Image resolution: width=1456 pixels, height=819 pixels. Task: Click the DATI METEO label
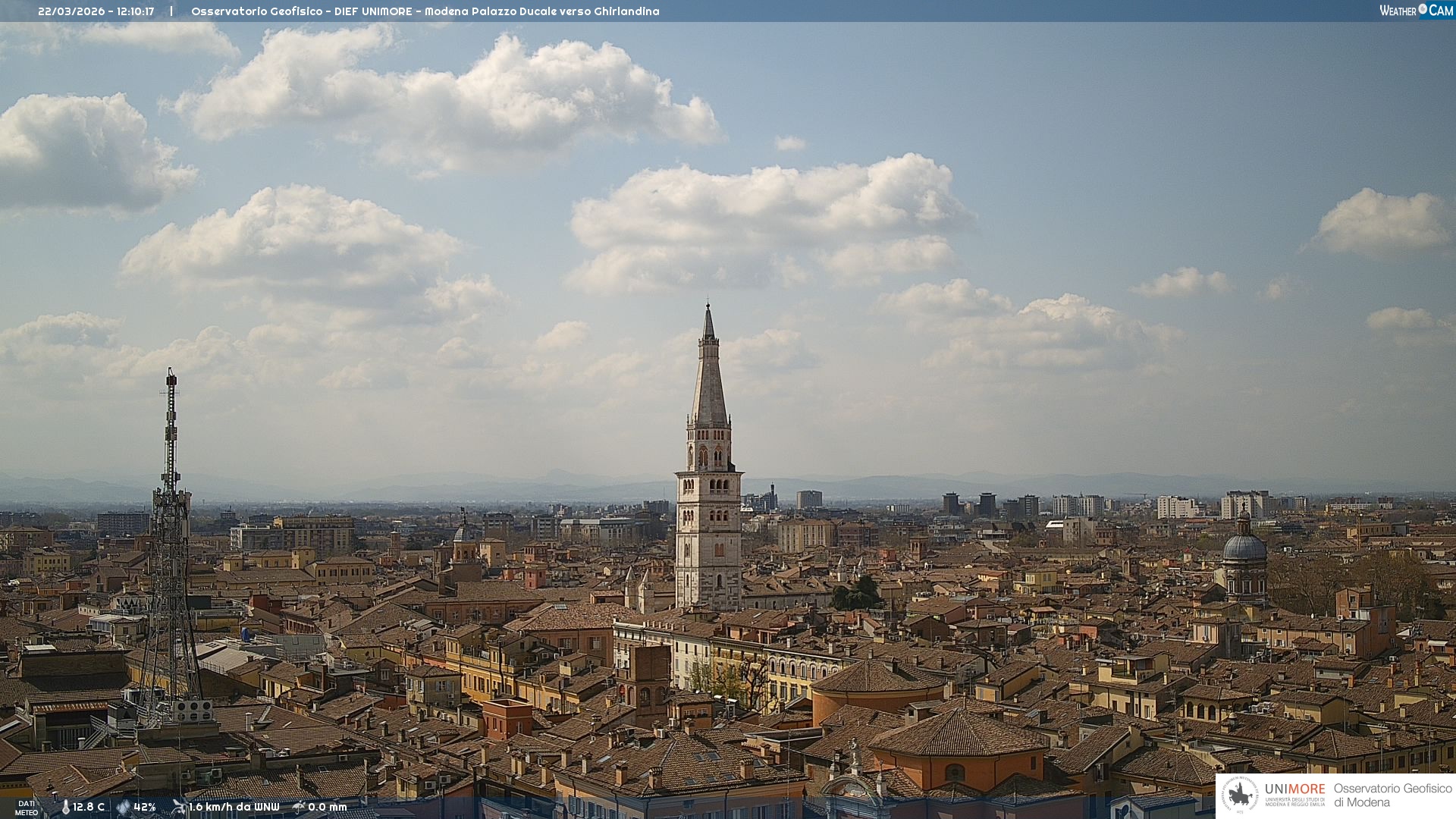(x=27, y=808)
